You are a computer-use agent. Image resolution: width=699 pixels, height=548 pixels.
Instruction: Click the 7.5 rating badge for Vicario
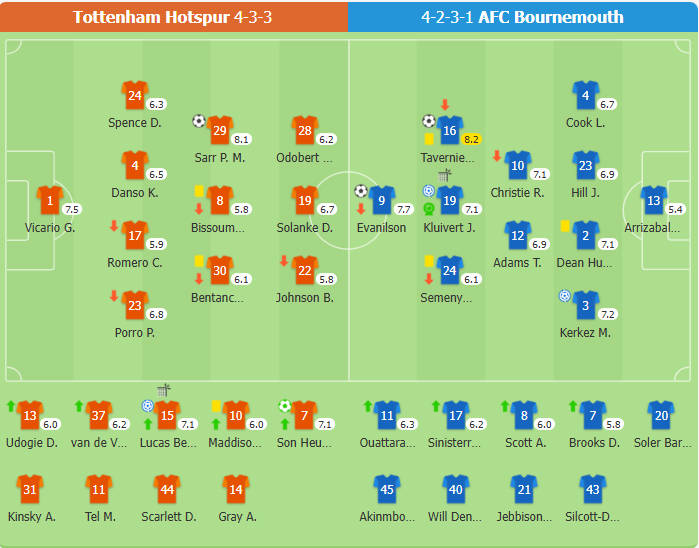tap(71, 210)
